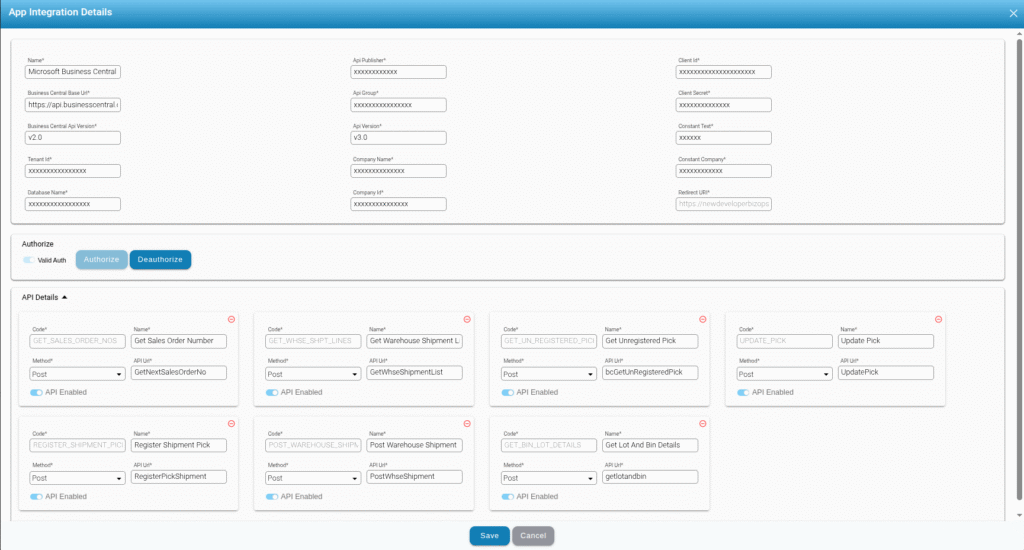This screenshot has width=1024, height=550.
Task: Close the App Integration Details dialog
Action: point(1013,13)
